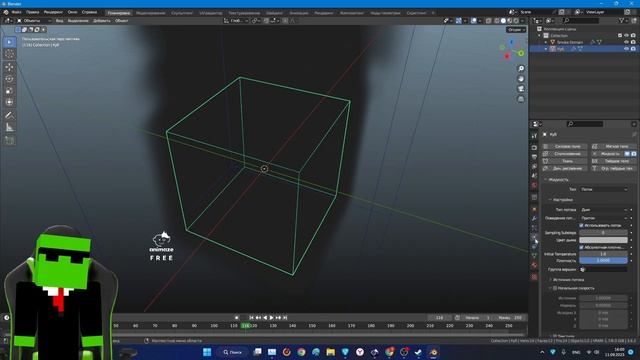640x360 pixels.
Task: Select the Transform tool in left toolbar
Action: click(x=9, y=102)
